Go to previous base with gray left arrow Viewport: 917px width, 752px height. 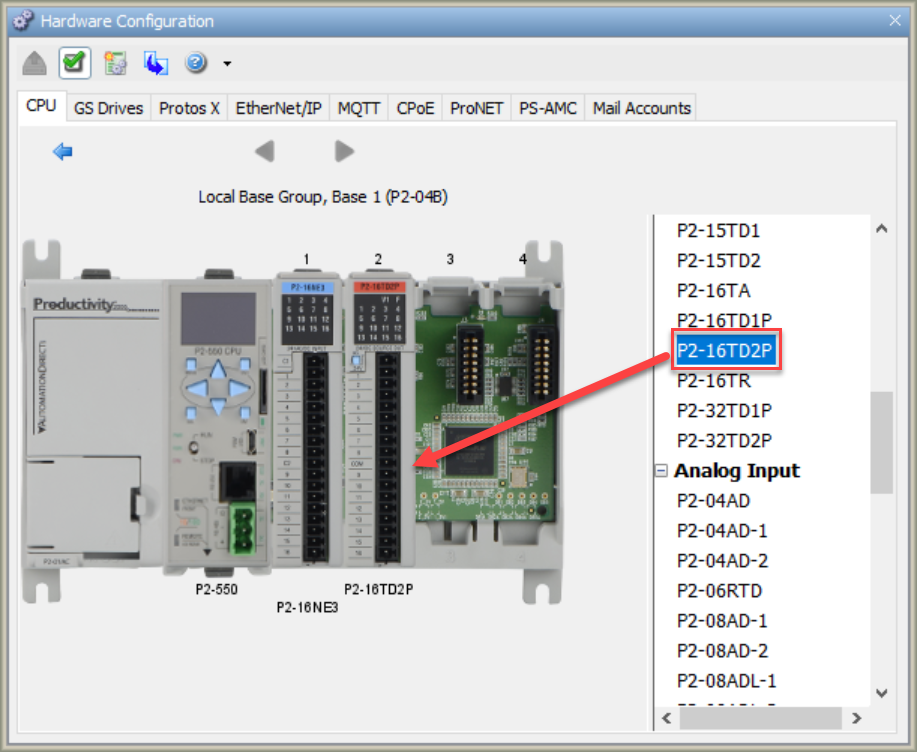(x=264, y=152)
